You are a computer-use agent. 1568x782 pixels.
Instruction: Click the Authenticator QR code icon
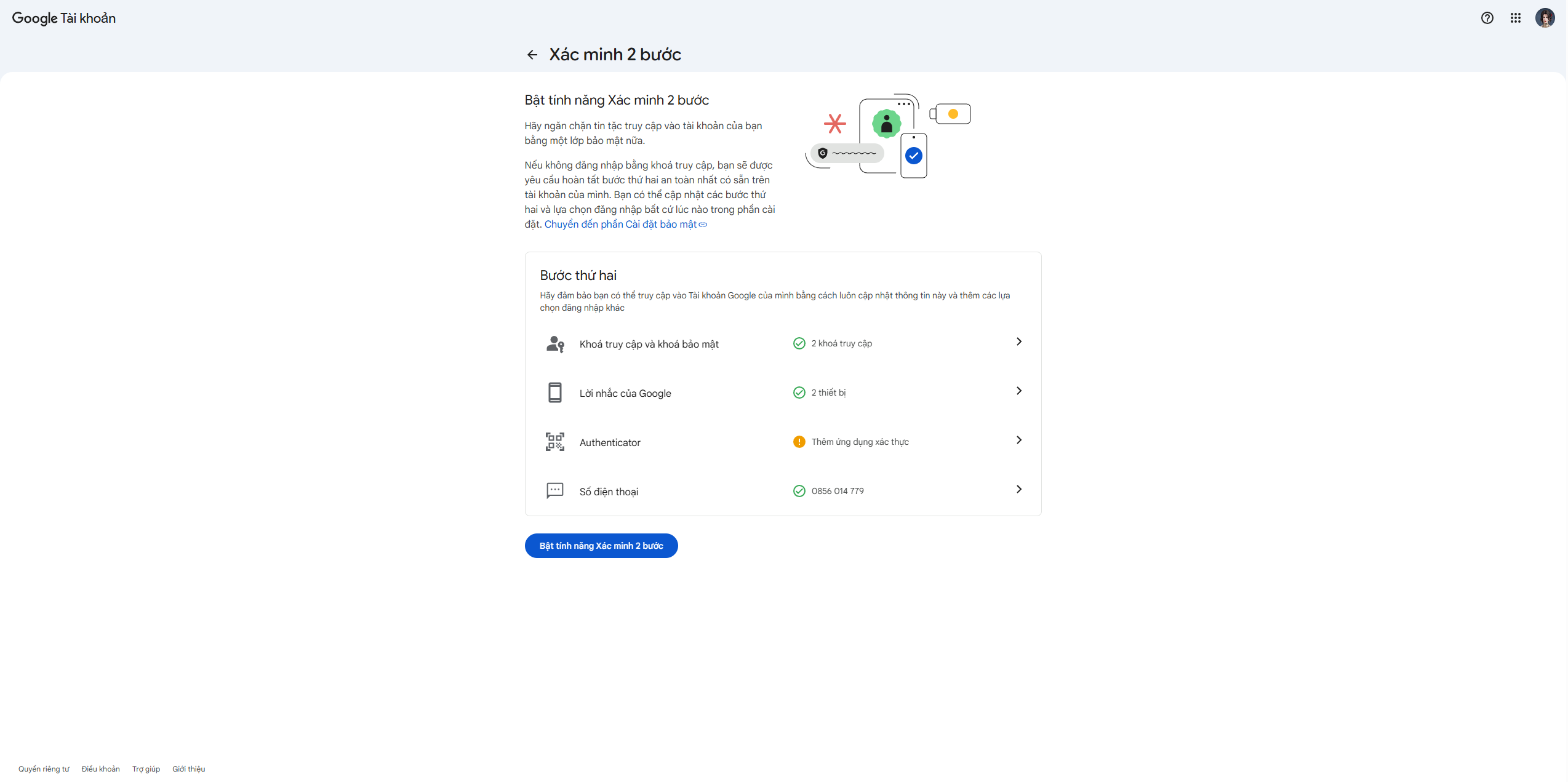pos(555,442)
